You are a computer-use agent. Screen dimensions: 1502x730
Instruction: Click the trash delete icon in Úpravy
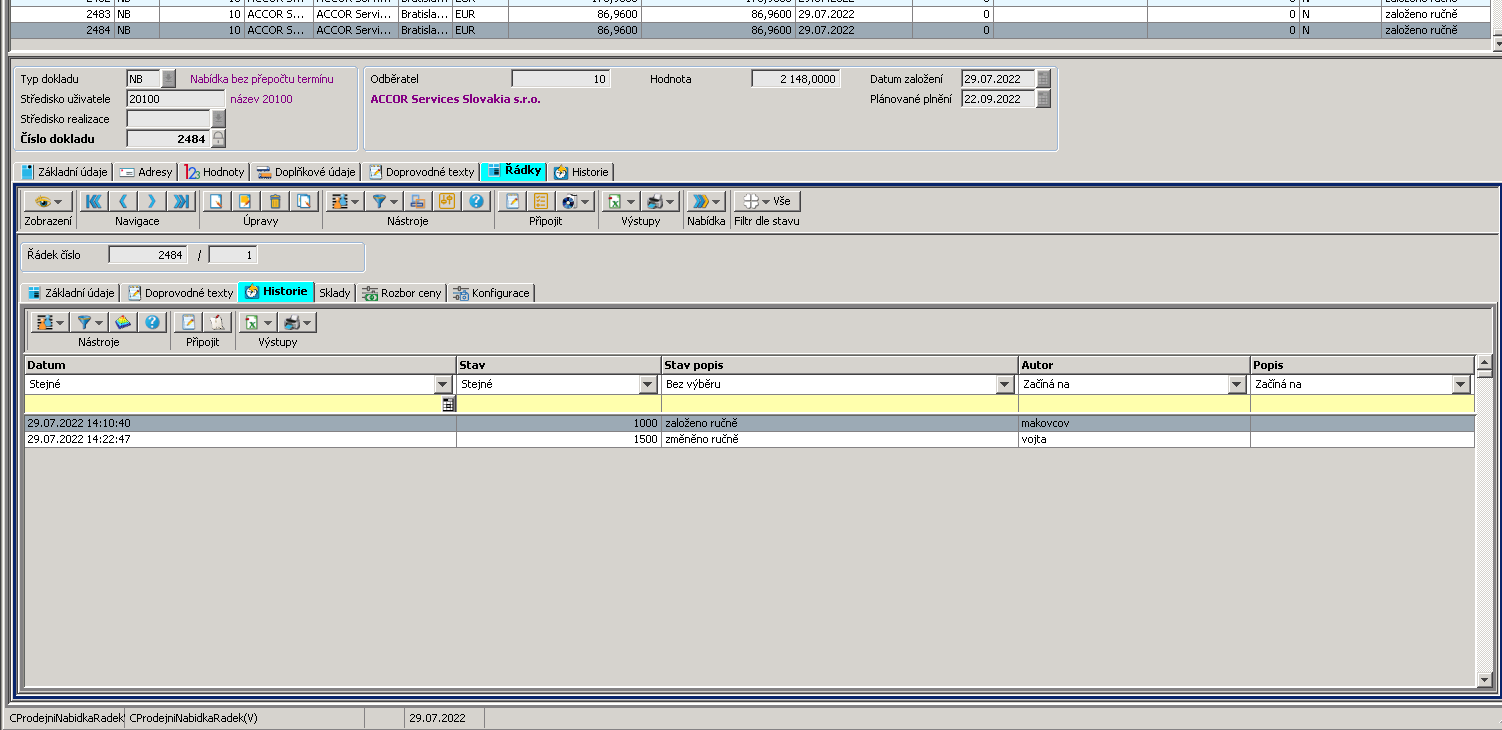pos(275,201)
